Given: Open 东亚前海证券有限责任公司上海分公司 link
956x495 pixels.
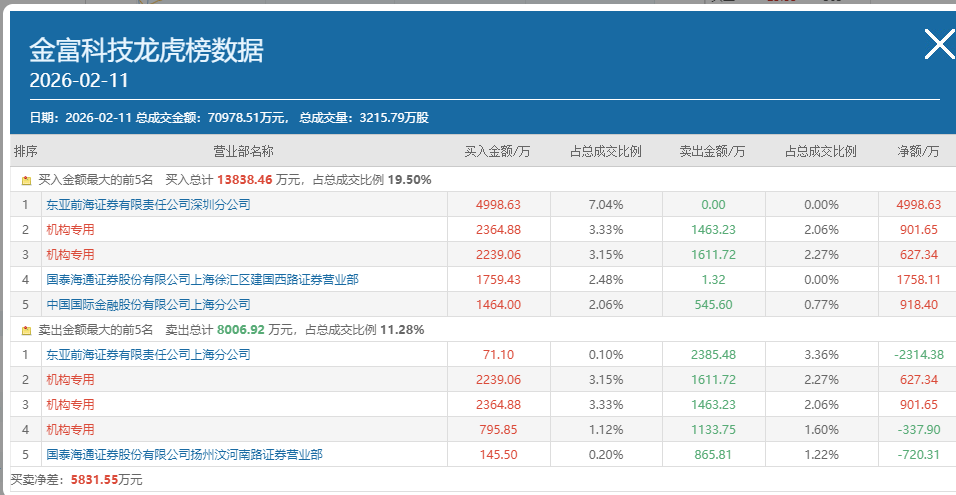Looking at the screenshot, I should pyautogui.click(x=148, y=355).
